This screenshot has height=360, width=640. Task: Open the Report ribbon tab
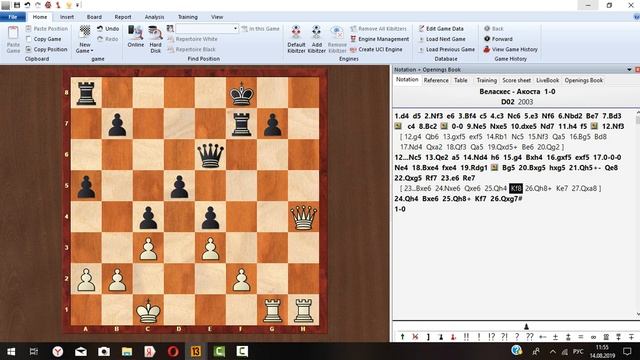point(123,17)
